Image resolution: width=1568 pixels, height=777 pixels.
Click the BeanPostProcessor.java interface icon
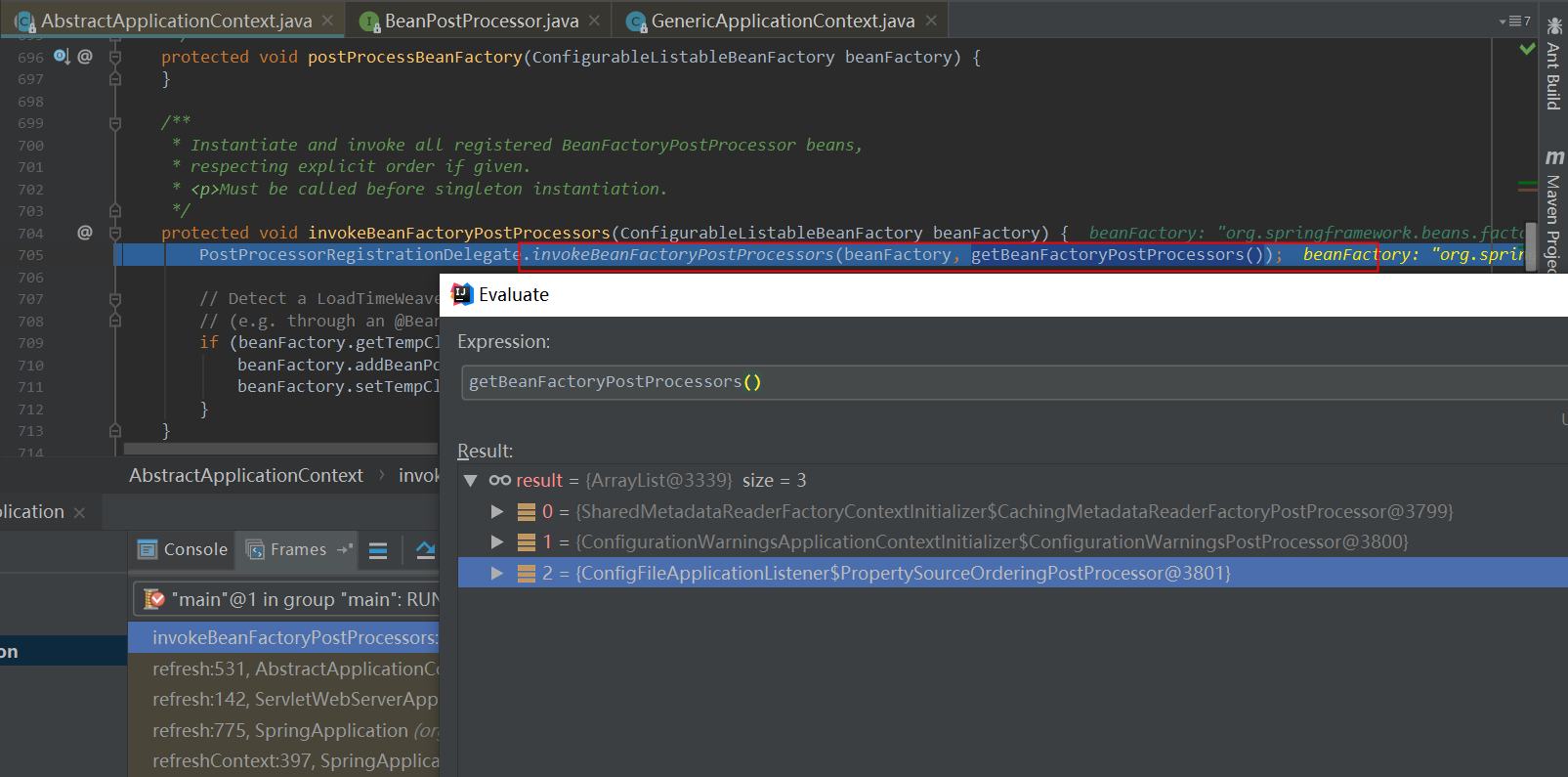coord(370,21)
